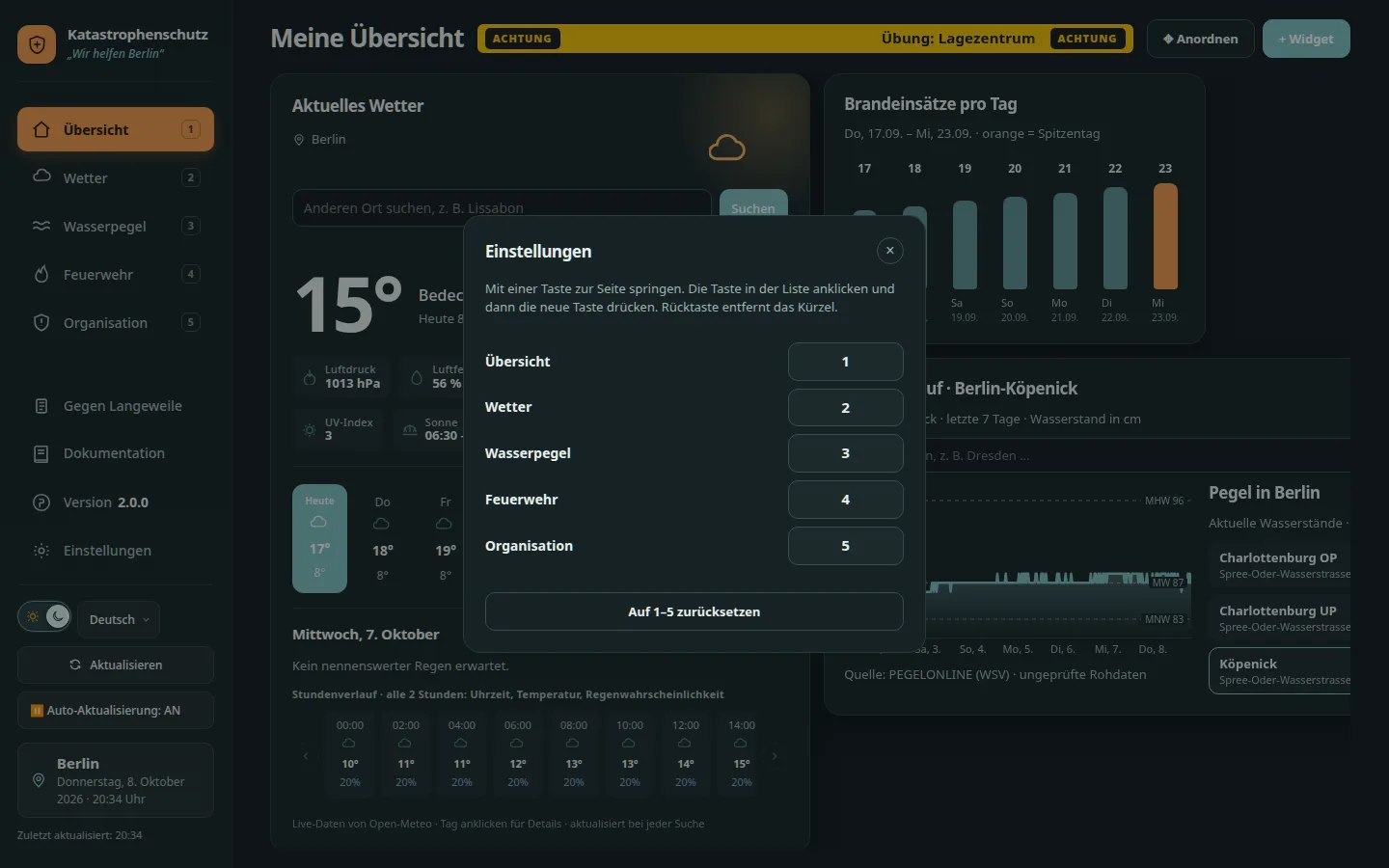The width and height of the screenshot is (1389, 868).
Task: Close the Einstellungen dialog
Action: [890, 251]
